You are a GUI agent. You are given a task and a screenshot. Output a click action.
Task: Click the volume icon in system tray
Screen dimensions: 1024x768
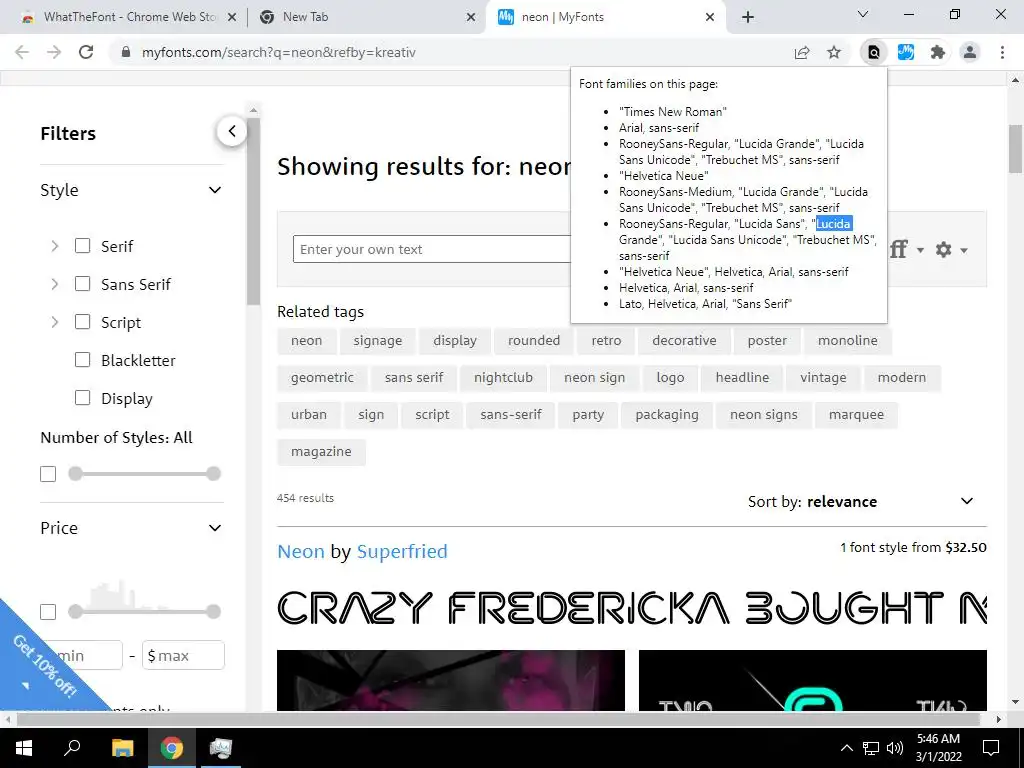(x=895, y=748)
